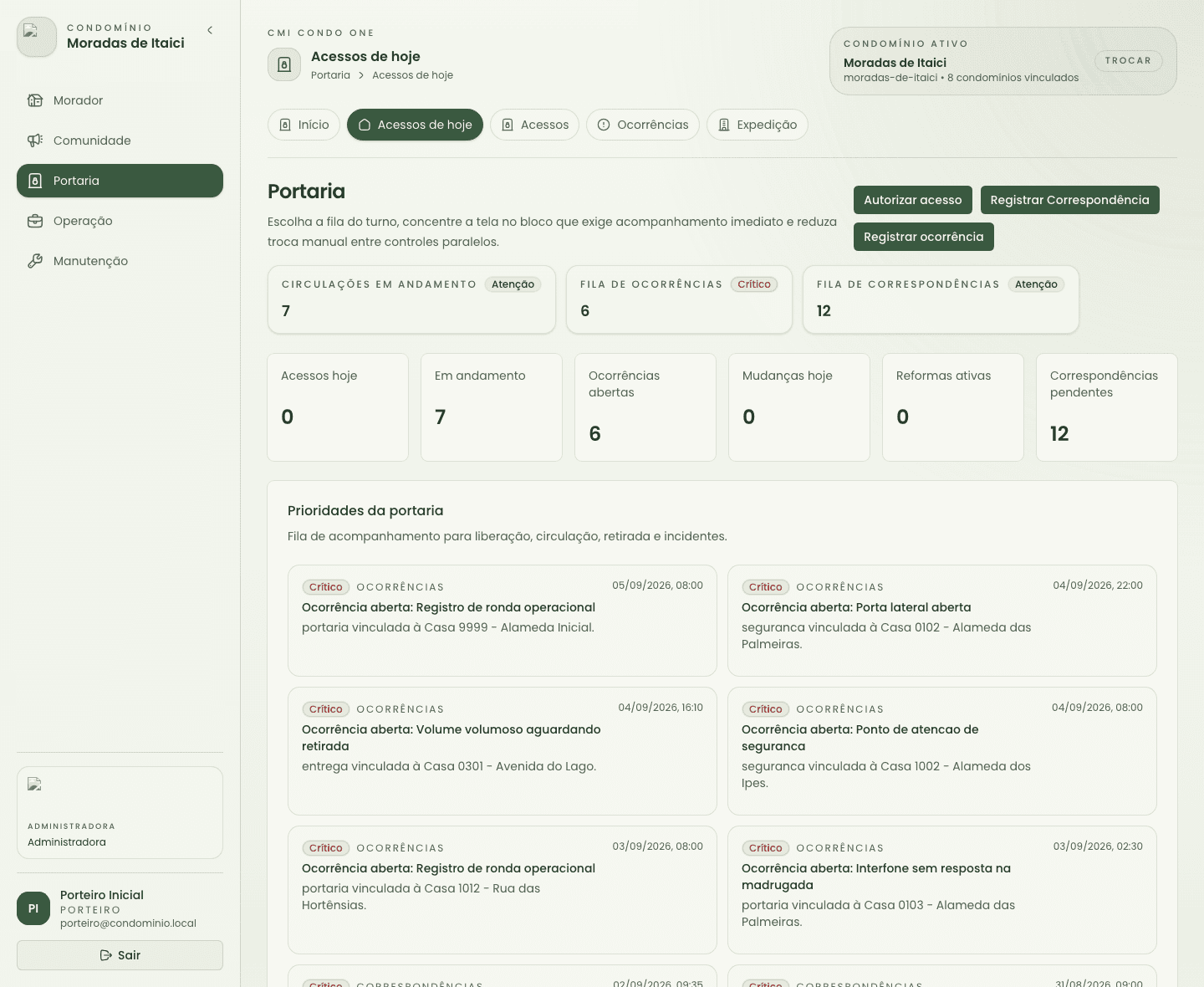Open the Morador menu item
Viewport: 1204px width, 987px height.
coord(120,100)
